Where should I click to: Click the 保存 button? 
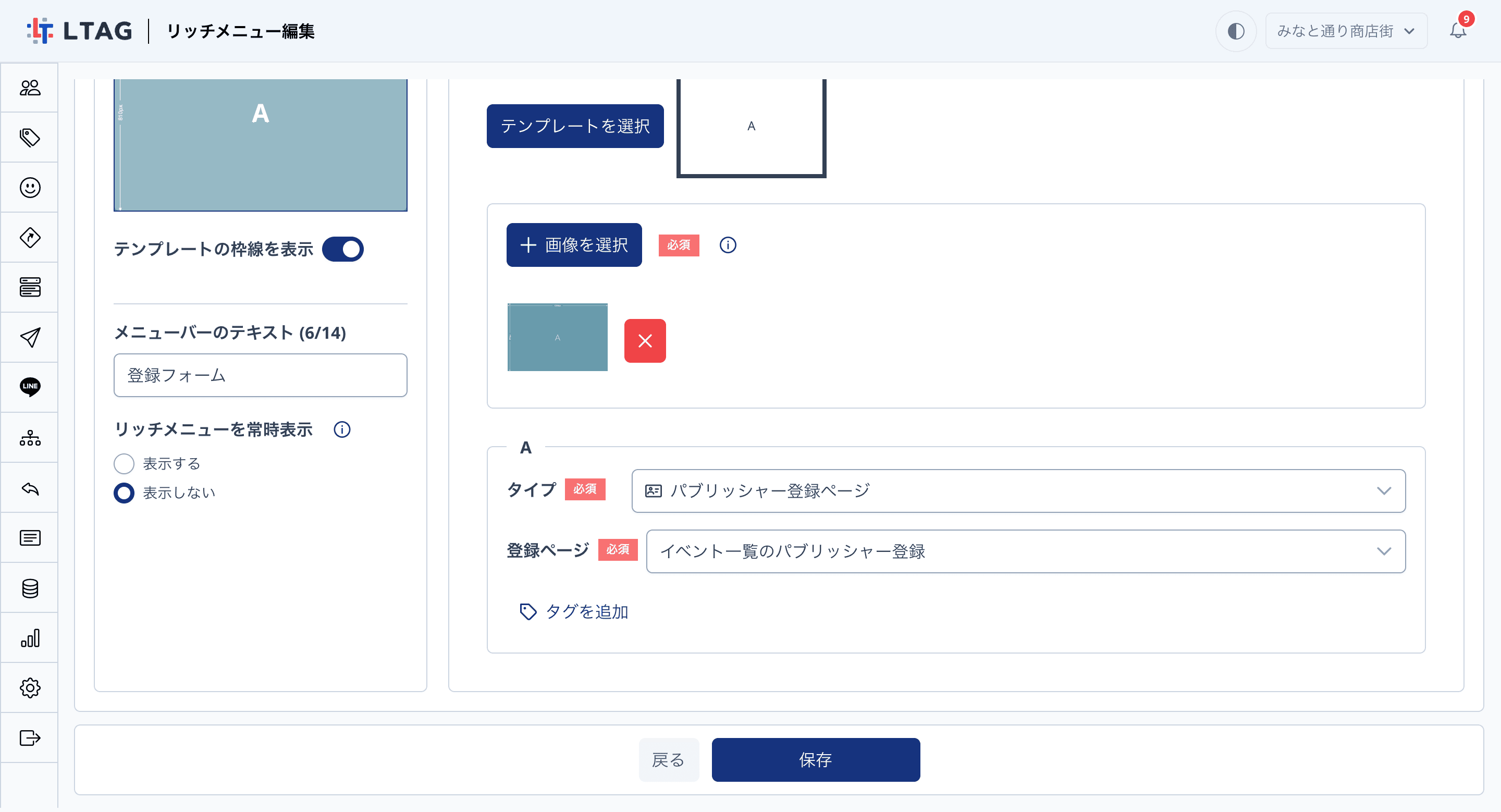pos(816,760)
